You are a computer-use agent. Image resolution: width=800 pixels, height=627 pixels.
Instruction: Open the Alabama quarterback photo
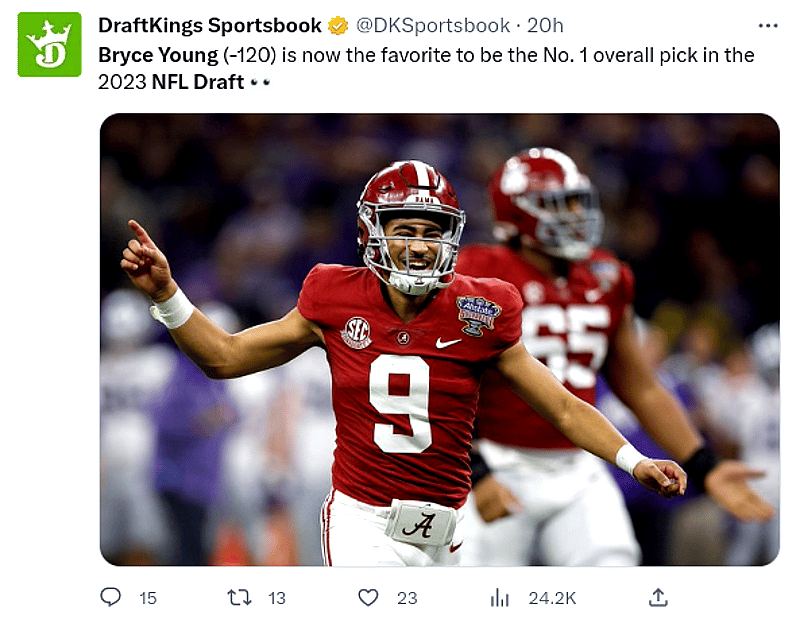(439, 339)
